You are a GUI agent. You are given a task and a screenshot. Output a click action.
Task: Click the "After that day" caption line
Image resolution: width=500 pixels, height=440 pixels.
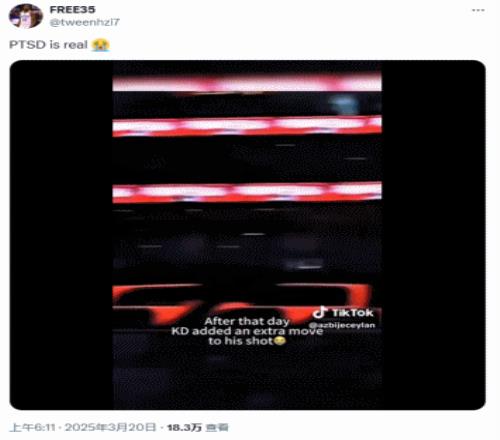click(x=247, y=321)
